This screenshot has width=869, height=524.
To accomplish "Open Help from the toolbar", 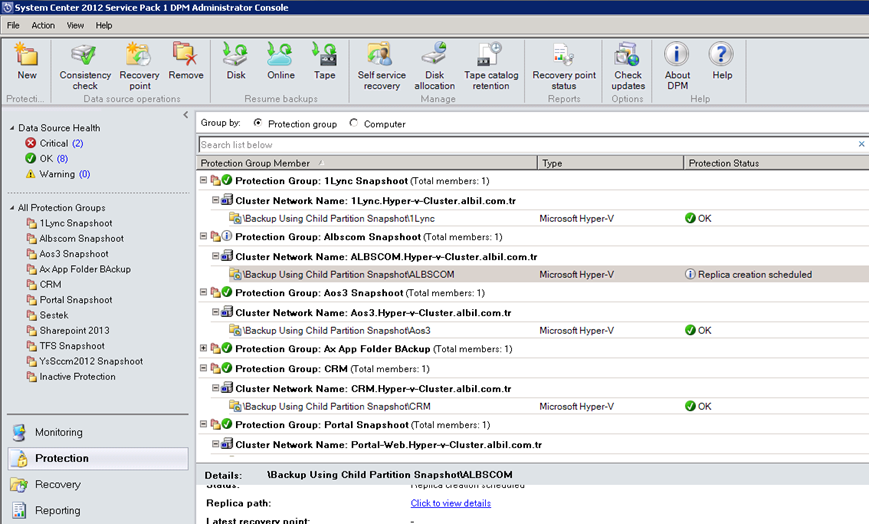I will tap(722, 61).
